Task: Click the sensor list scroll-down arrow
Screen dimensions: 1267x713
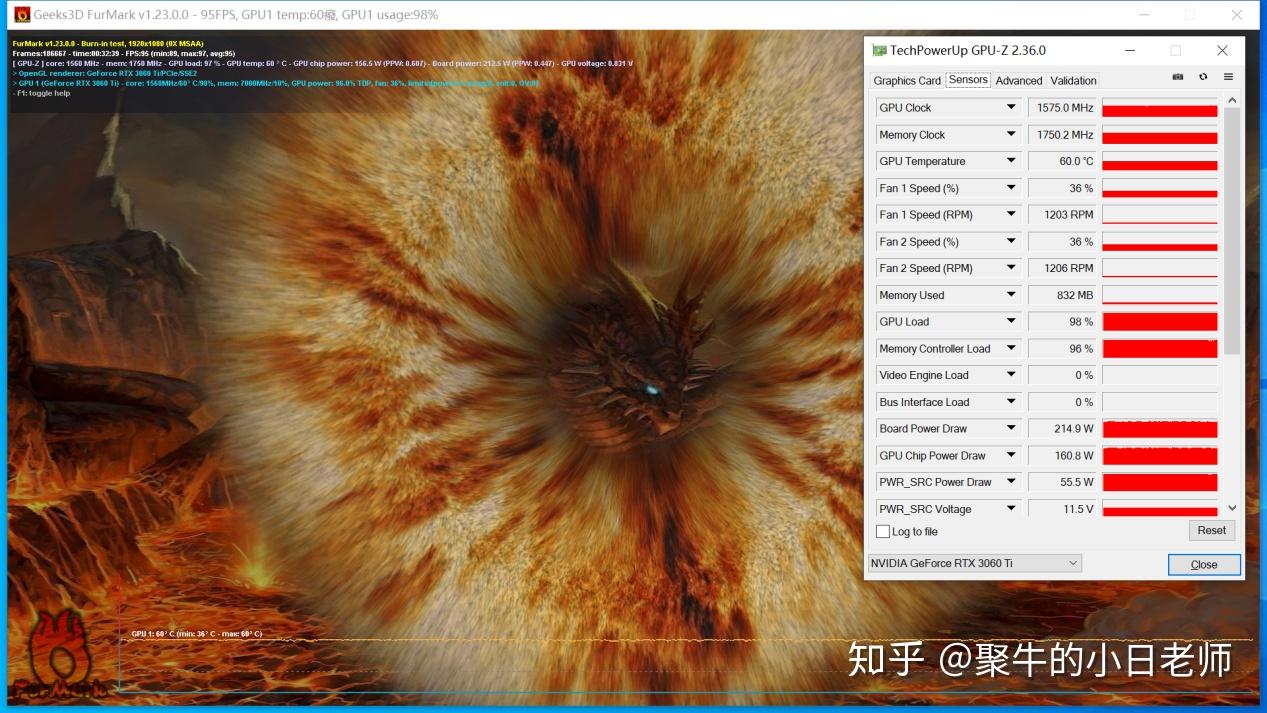Action: pyautogui.click(x=1232, y=508)
